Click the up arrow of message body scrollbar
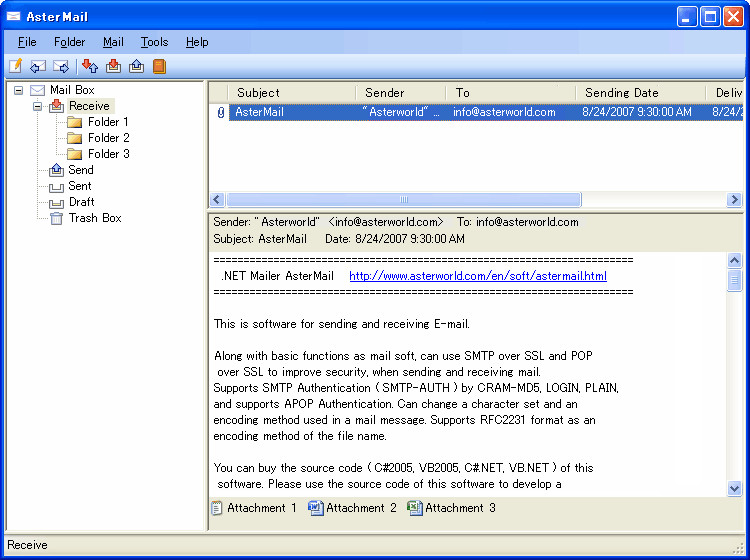Image resolution: width=750 pixels, height=560 pixels. pos(734,260)
